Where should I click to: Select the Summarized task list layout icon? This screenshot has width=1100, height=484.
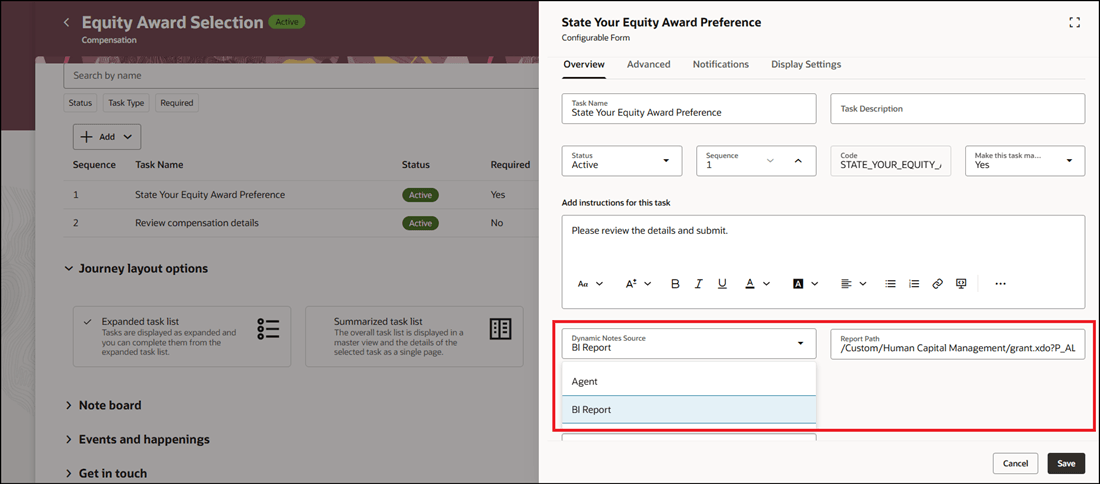[x=500, y=329]
